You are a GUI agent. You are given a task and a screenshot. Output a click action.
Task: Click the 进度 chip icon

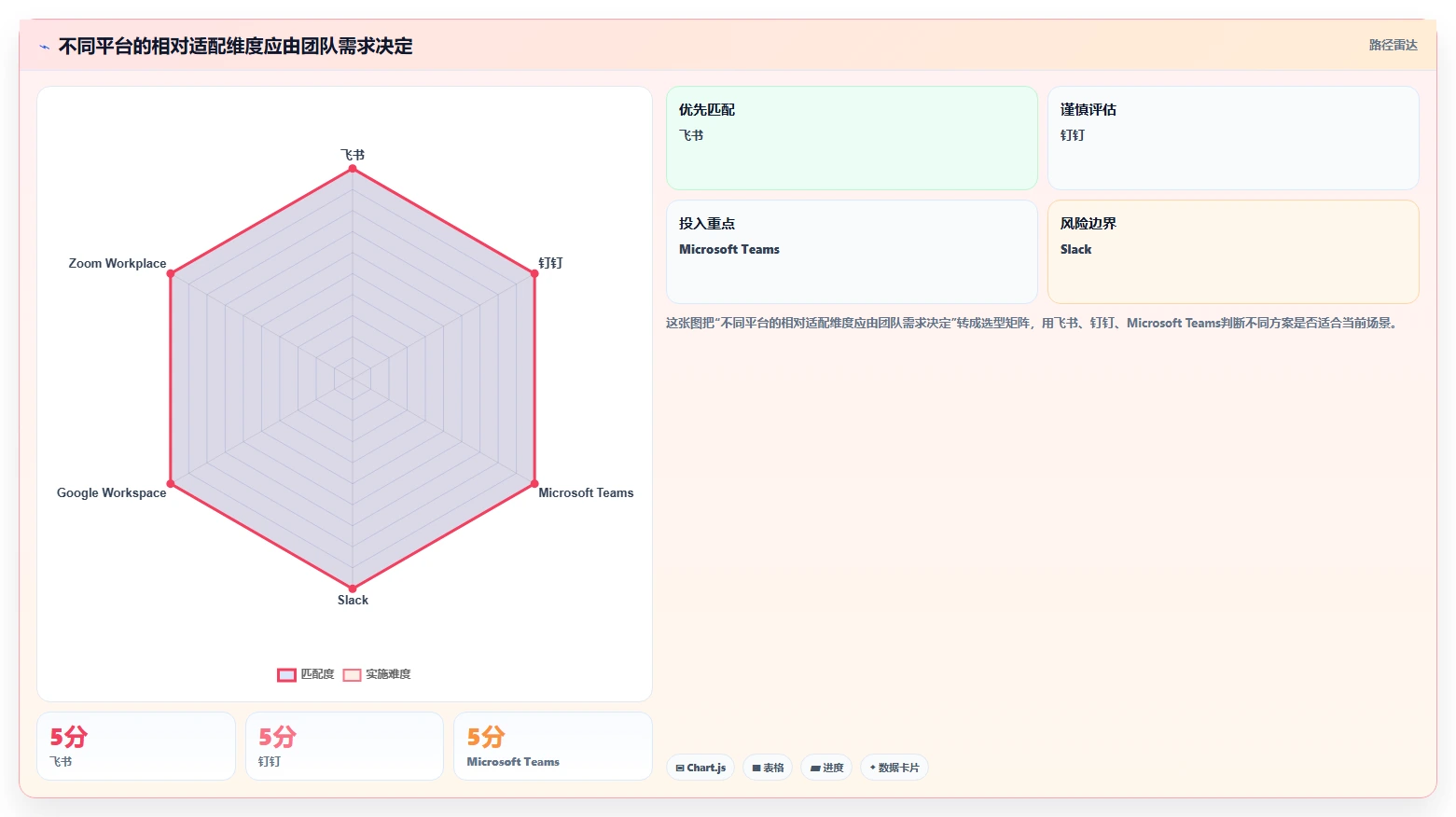point(815,769)
